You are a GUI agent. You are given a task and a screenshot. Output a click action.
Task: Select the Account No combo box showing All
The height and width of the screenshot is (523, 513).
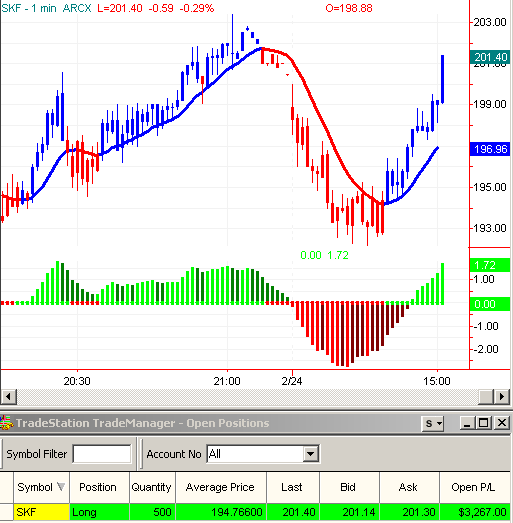[263, 454]
